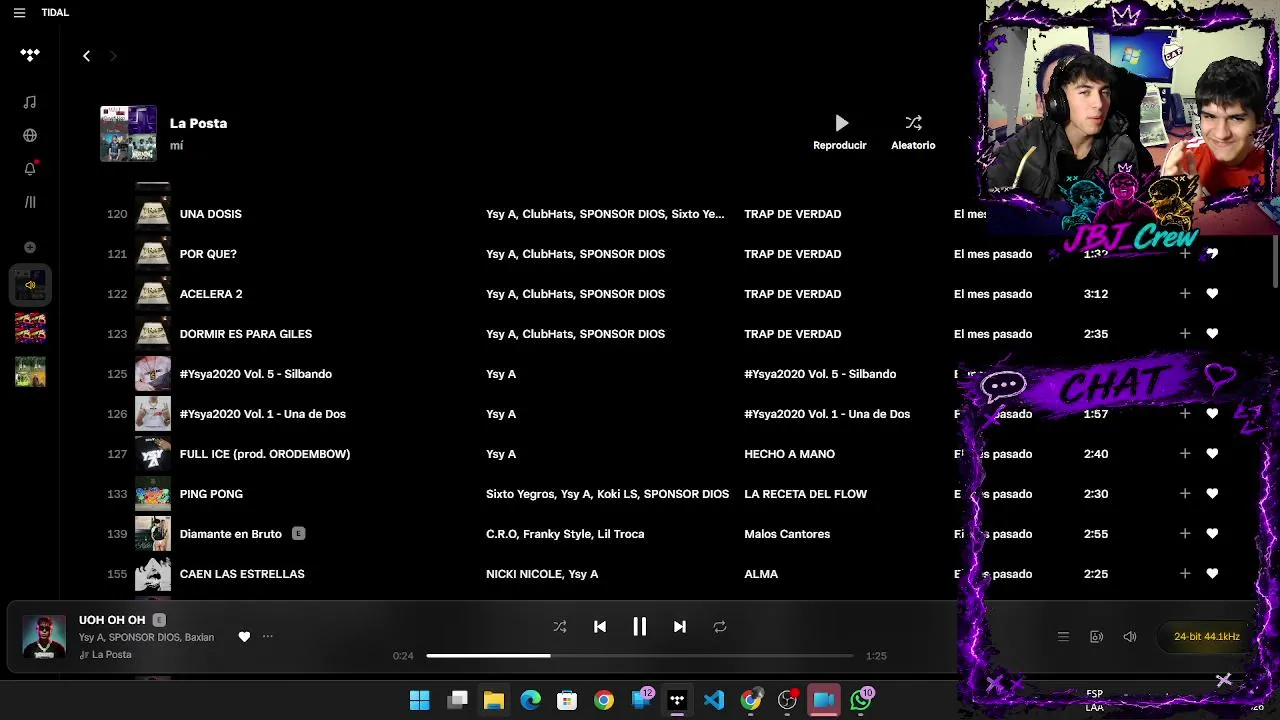Add PING PONG track plus icon
The image size is (1280, 720).
[x=1185, y=494]
